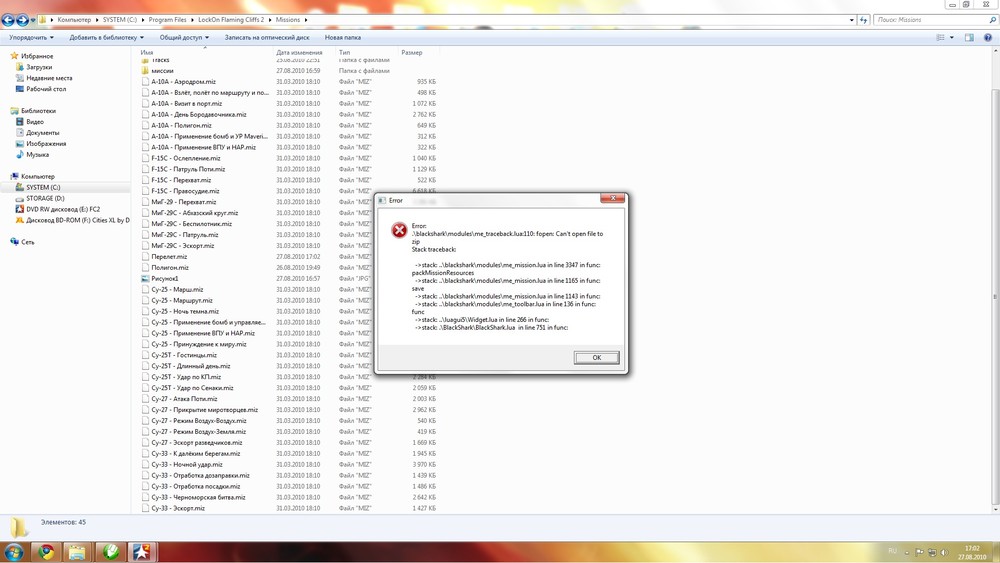Select Сеть in navigation pane
The image size is (1000, 563).
pos(27,242)
